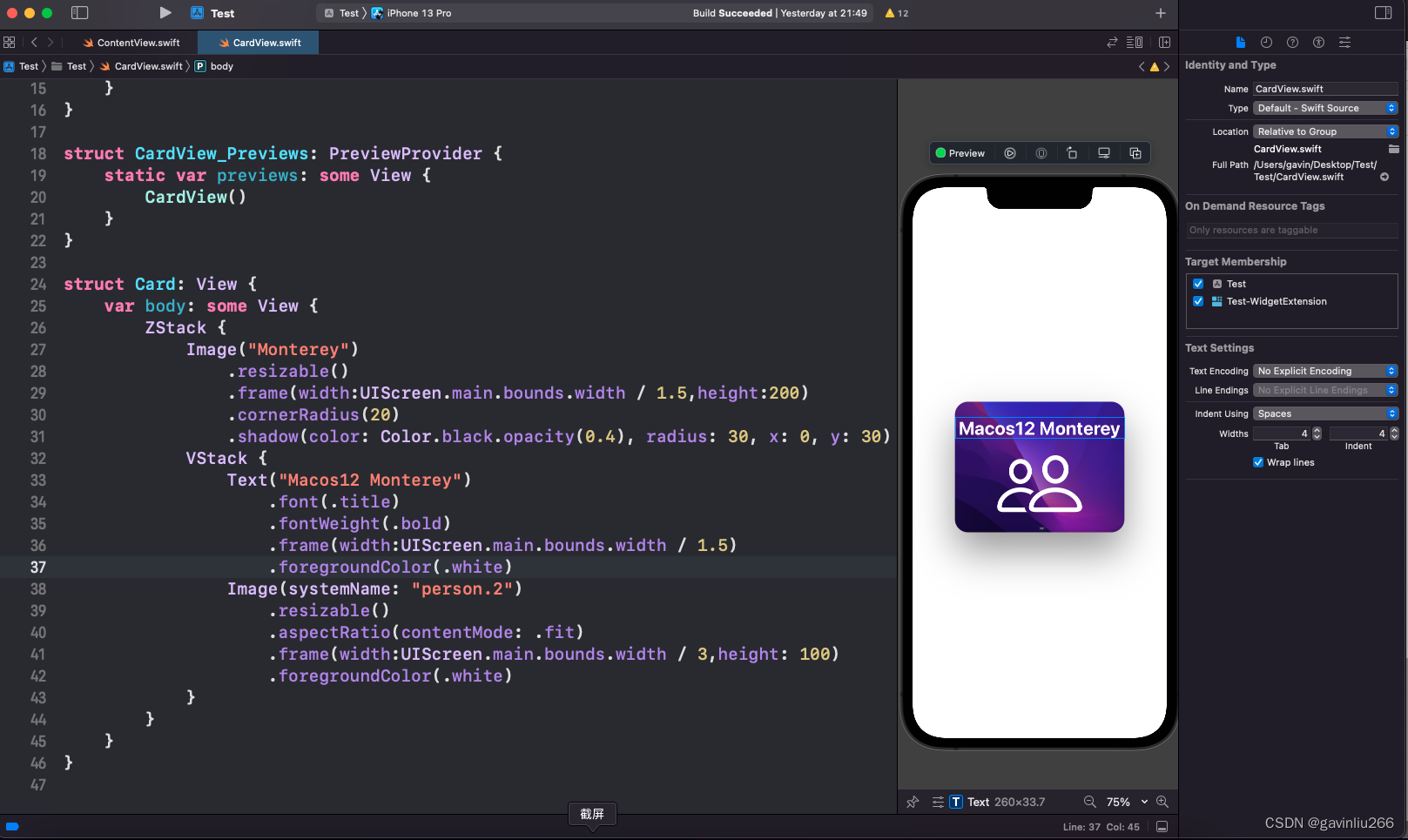Toggle the inspector panel on the right
Image resolution: width=1408 pixels, height=840 pixels.
[1383, 12]
